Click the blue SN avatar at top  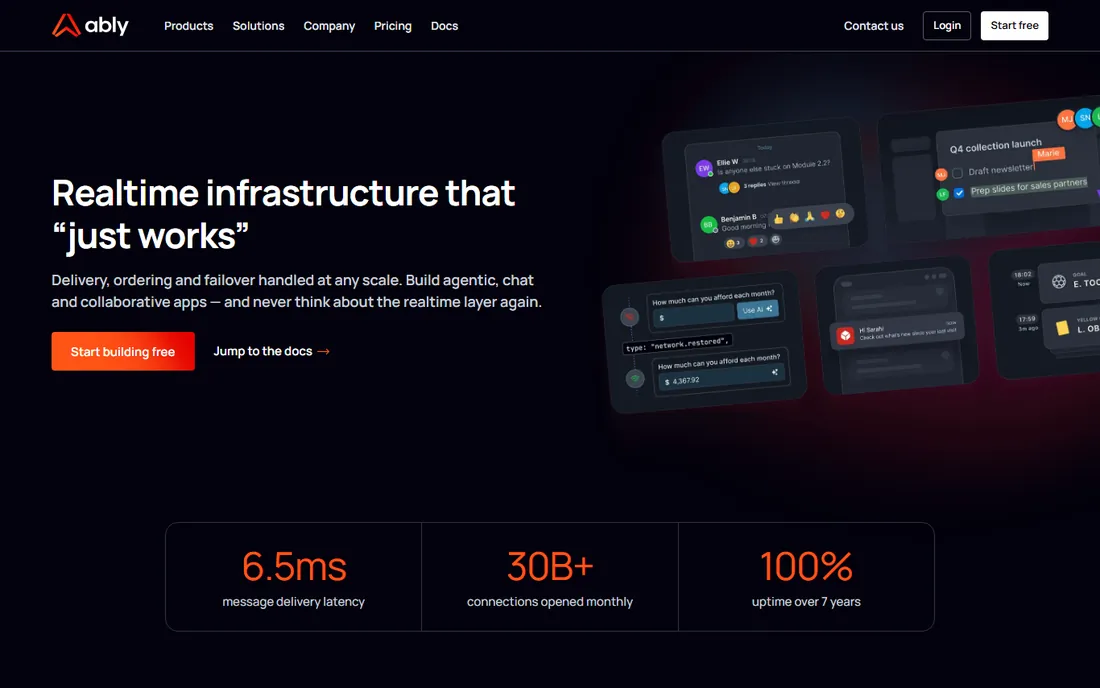tap(1085, 118)
